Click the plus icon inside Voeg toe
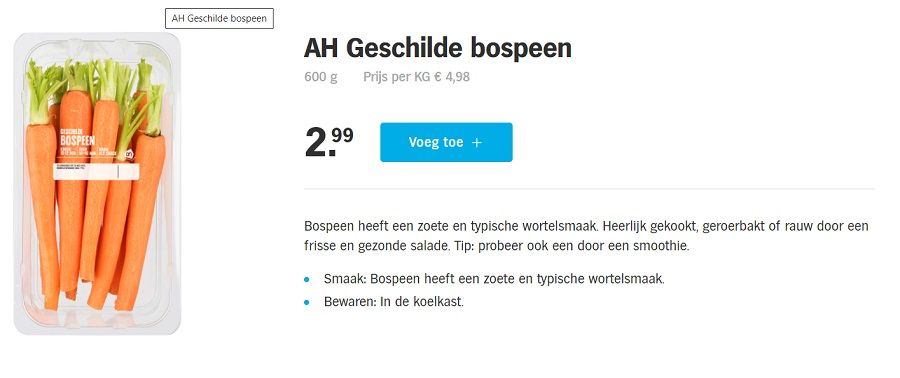 point(476,143)
